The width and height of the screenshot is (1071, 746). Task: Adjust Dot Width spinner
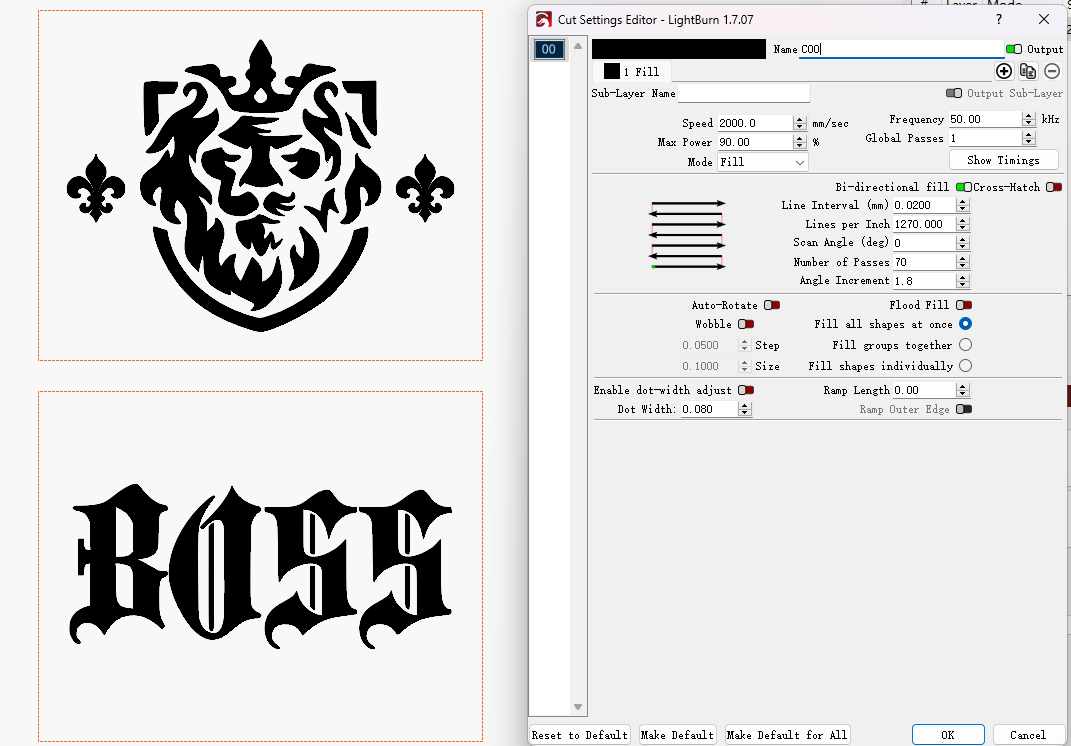coord(745,409)
